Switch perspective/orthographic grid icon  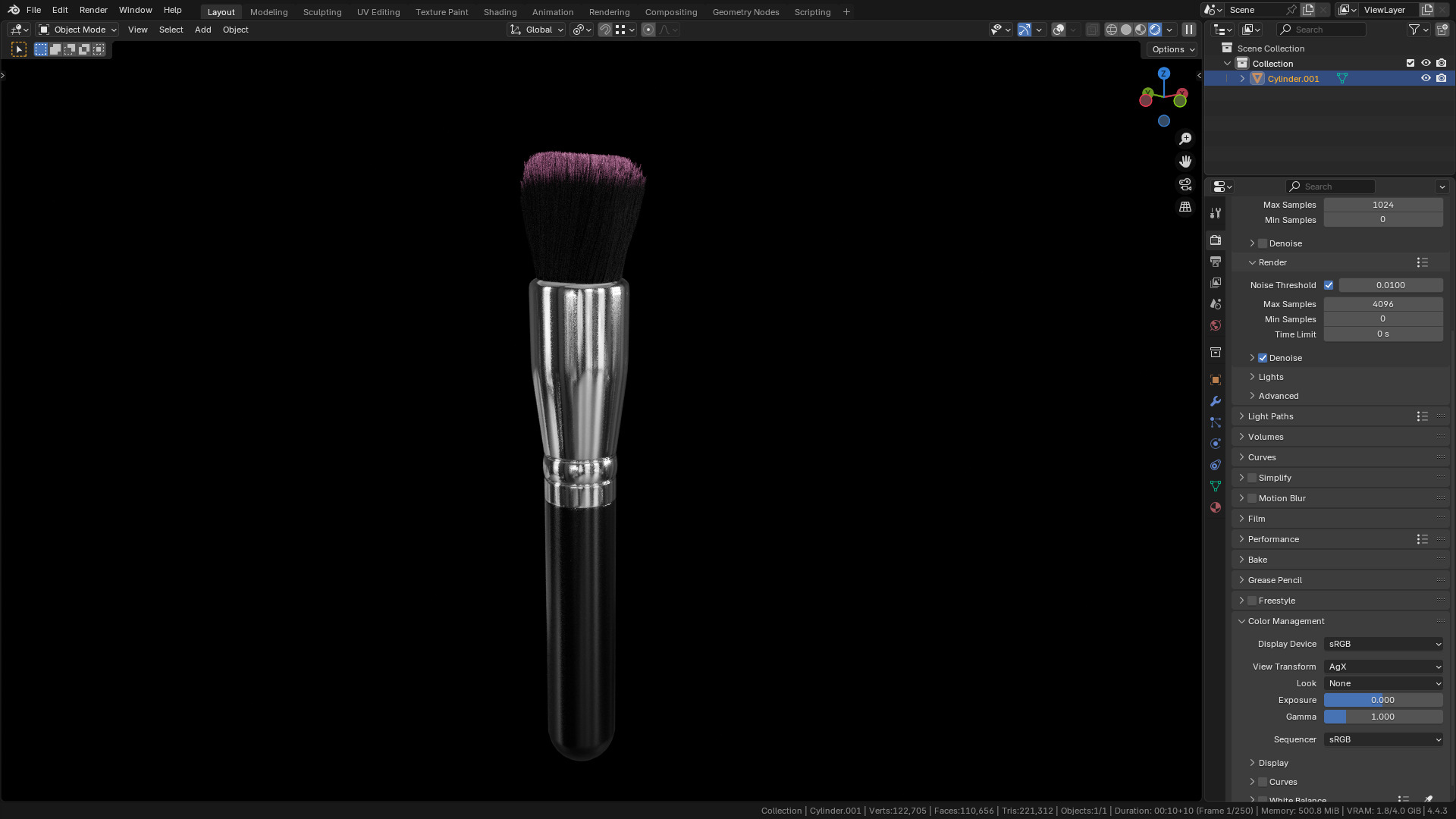[x=1185, y=207]
